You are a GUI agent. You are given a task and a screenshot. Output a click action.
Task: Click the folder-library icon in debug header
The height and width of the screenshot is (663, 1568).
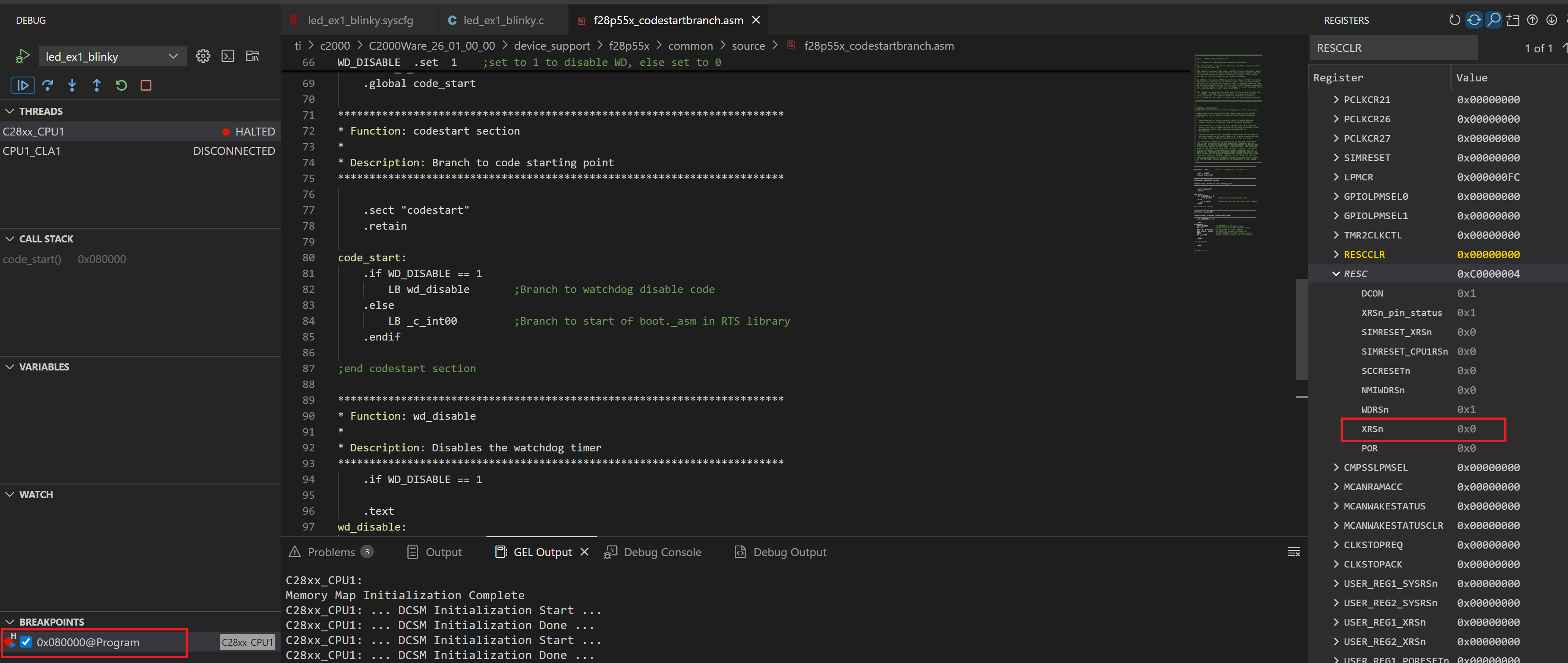(252, 57)
